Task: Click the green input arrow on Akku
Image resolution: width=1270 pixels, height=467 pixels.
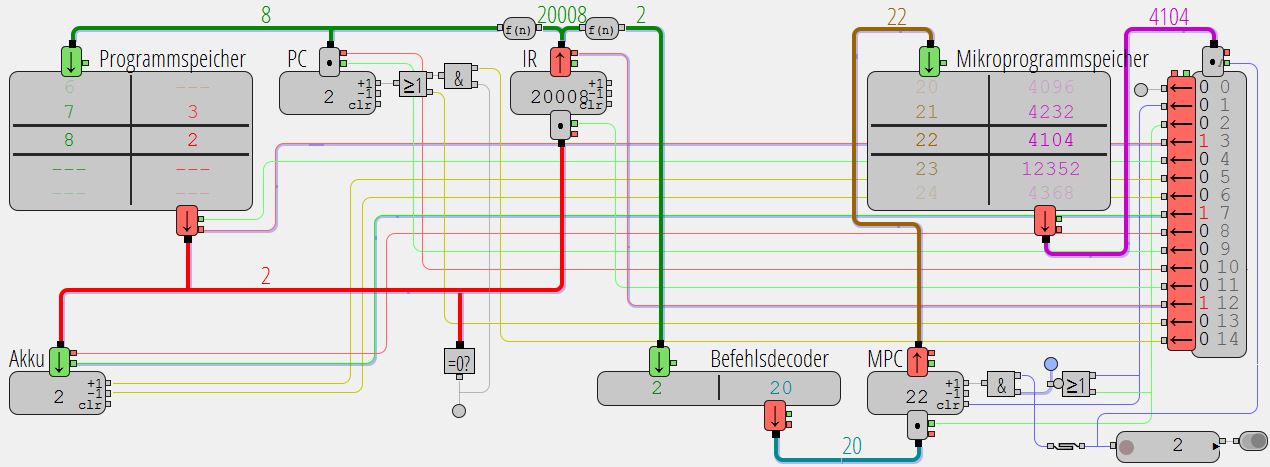Action: coord(61,360)
